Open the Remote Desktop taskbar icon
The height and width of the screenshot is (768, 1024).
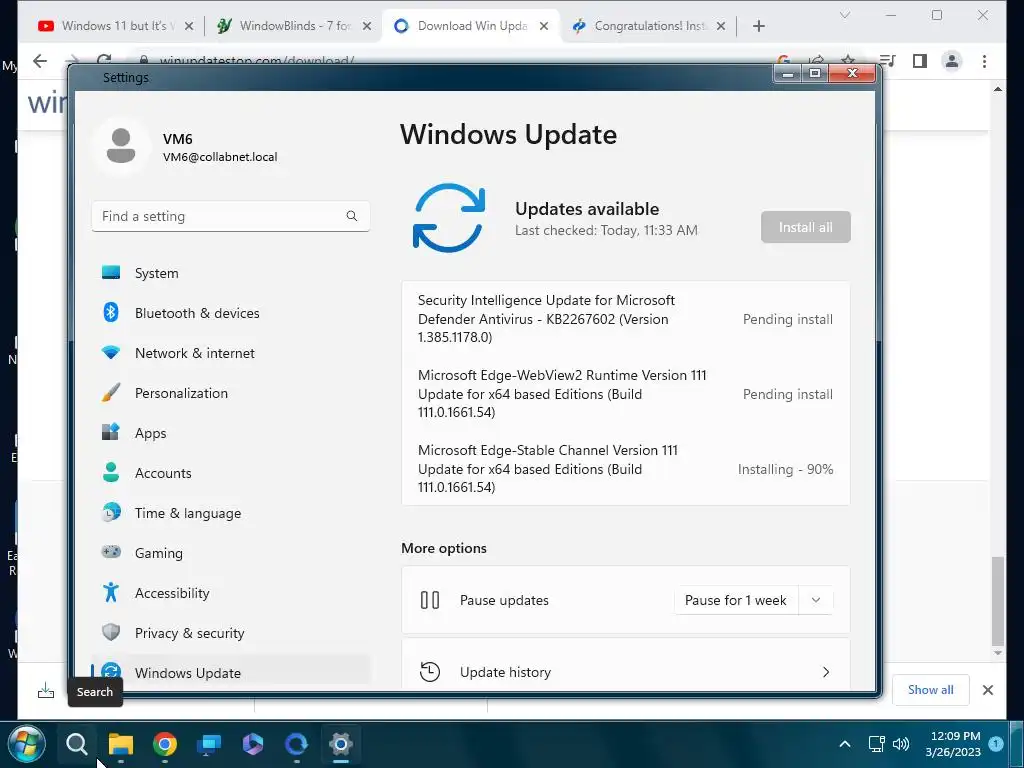click(x=209, y=744)
